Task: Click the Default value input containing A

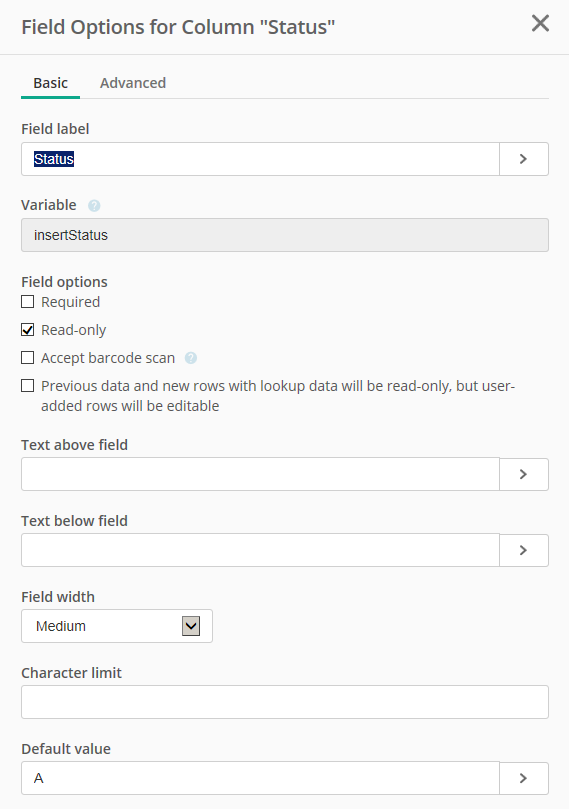Action: [261, 778]
